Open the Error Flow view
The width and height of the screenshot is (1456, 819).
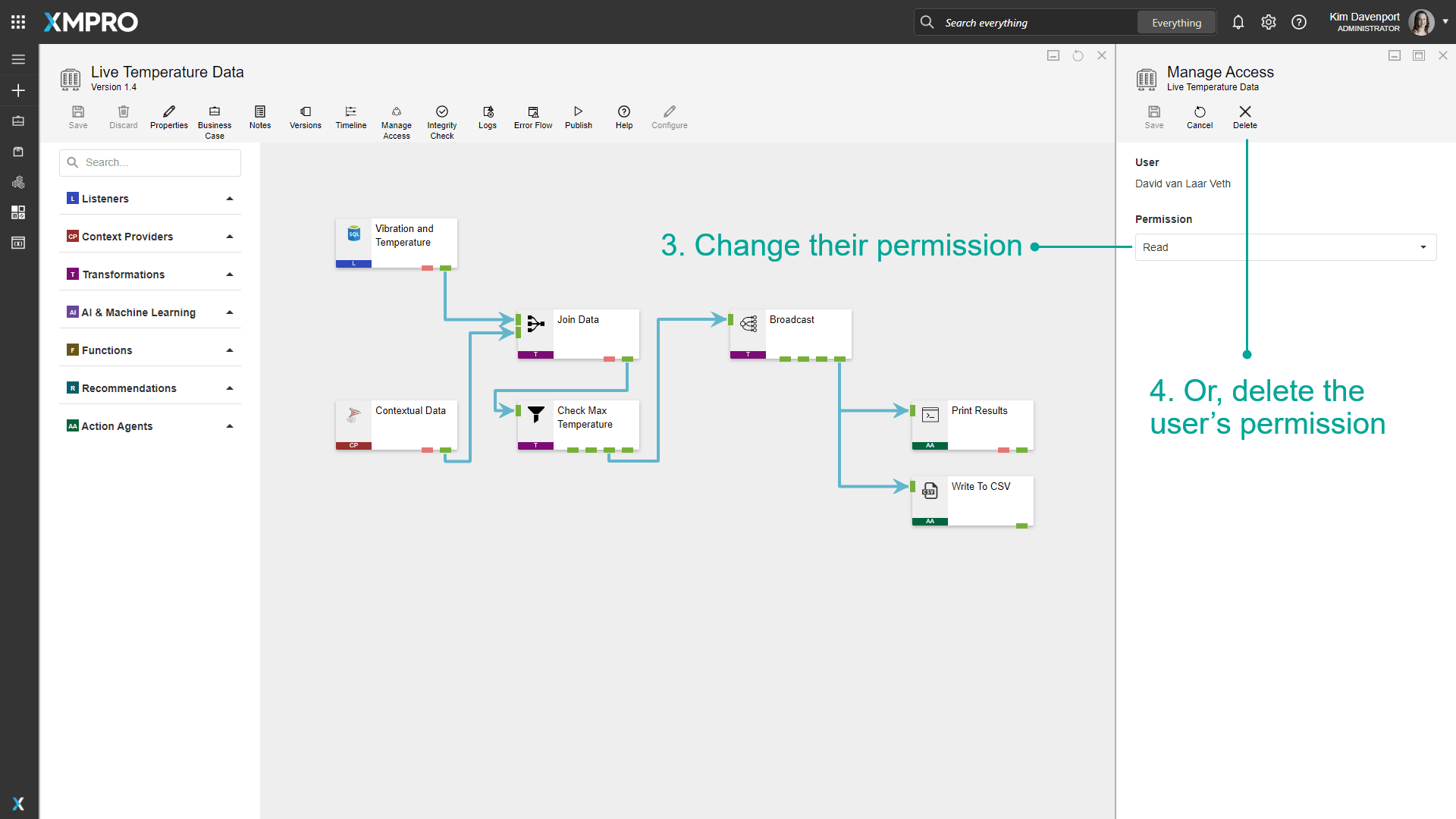pos(532,118)
